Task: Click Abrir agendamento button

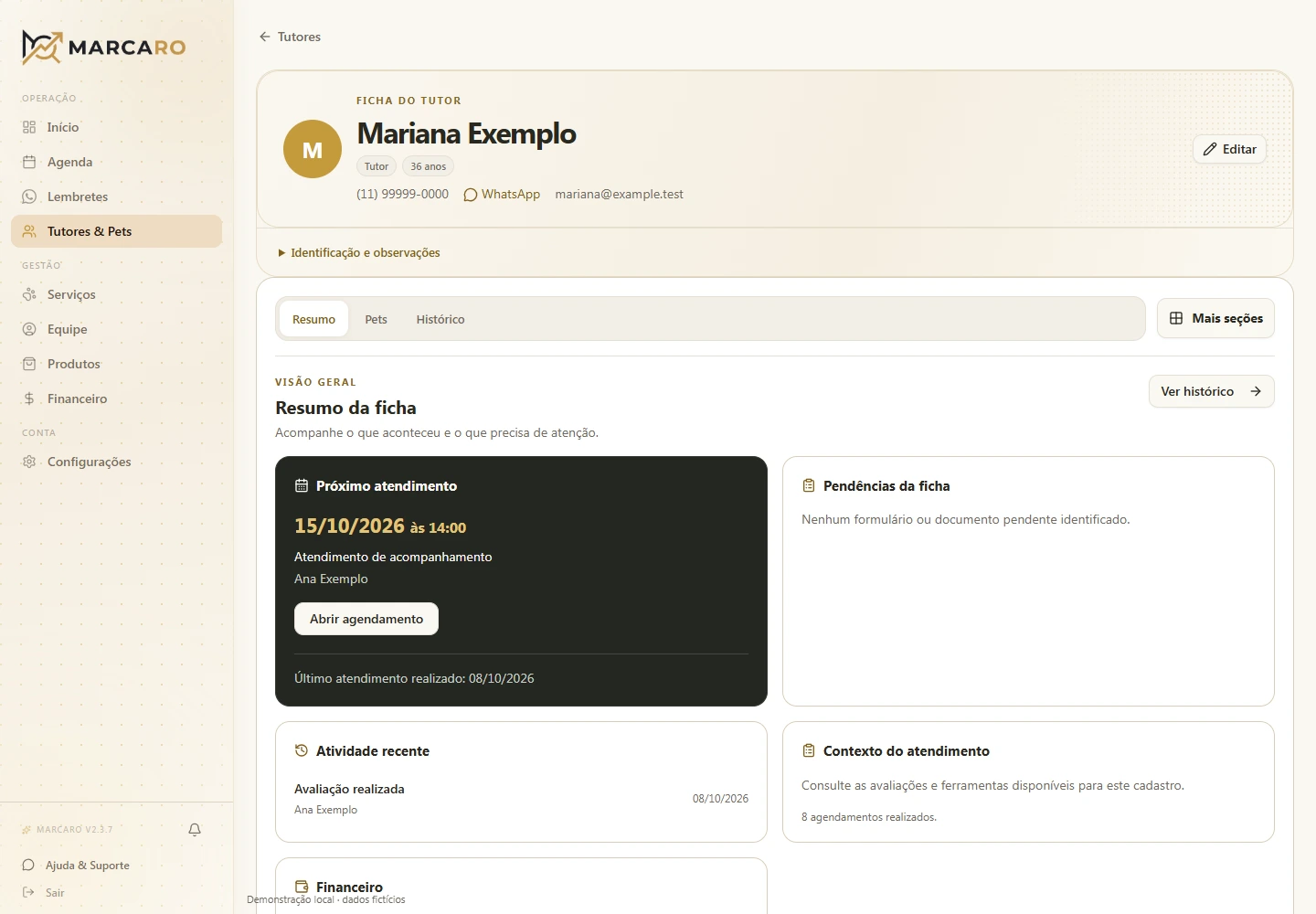Action: [x=366, y=619]
